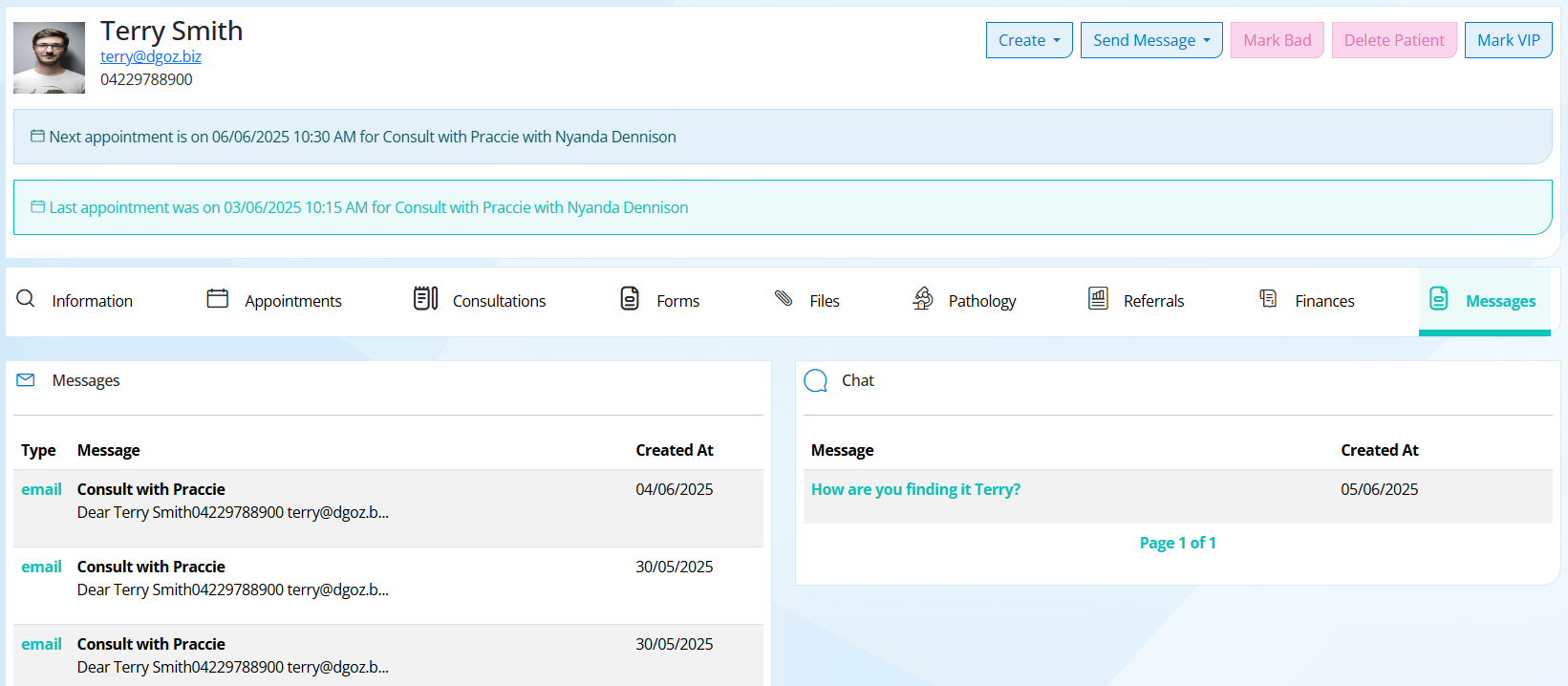The width and height of the screenshot is (1568, 686).
Task: Open the Send Message dropdown
Action: (x=1151, y=40)
